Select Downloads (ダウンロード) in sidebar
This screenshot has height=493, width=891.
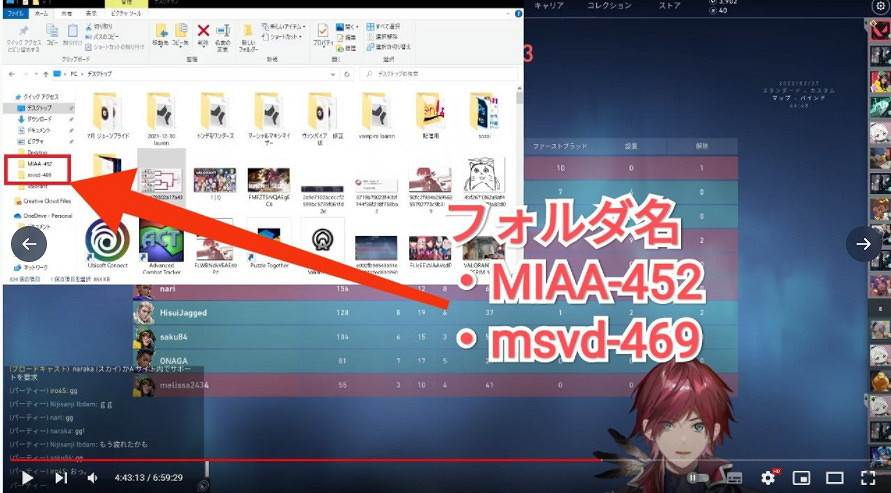pyautogui.click(x=39, y=119)
